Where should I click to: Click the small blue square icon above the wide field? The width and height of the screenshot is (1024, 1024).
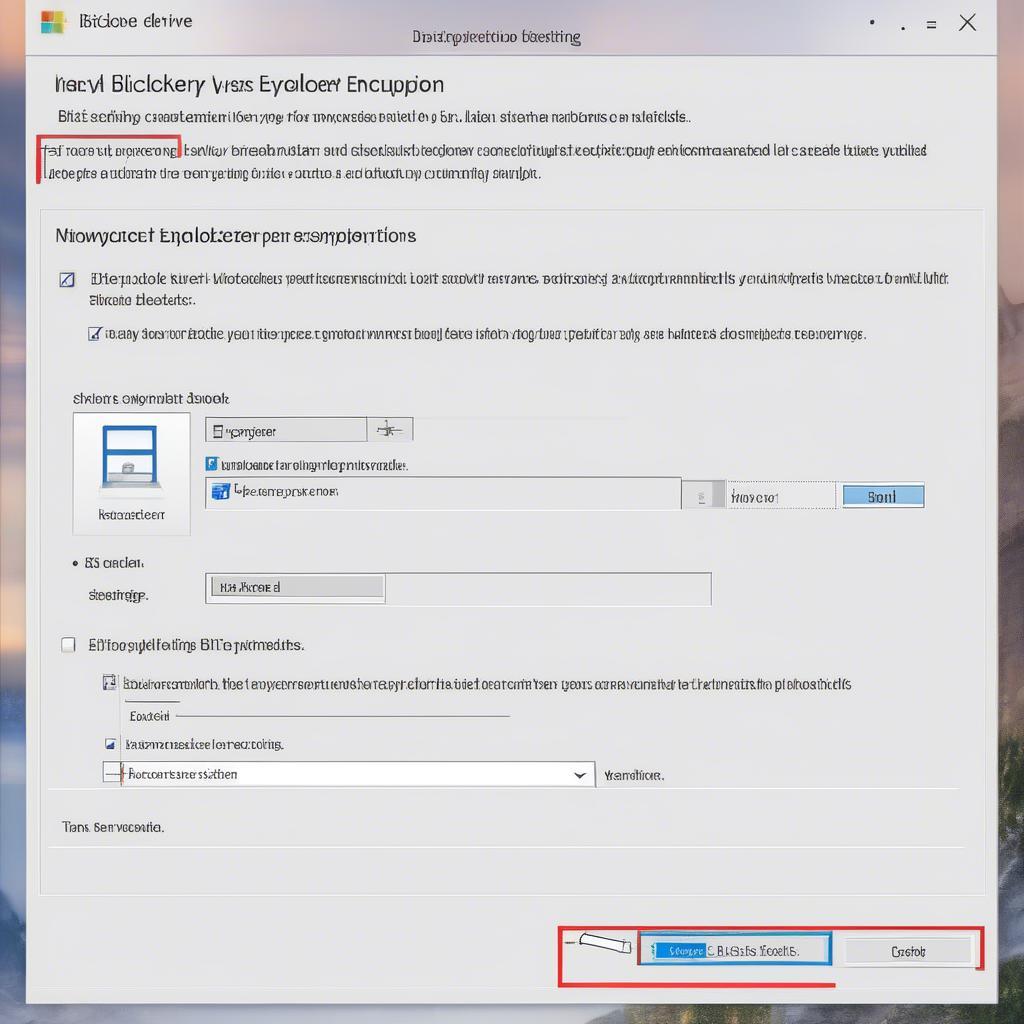point(212,464)
